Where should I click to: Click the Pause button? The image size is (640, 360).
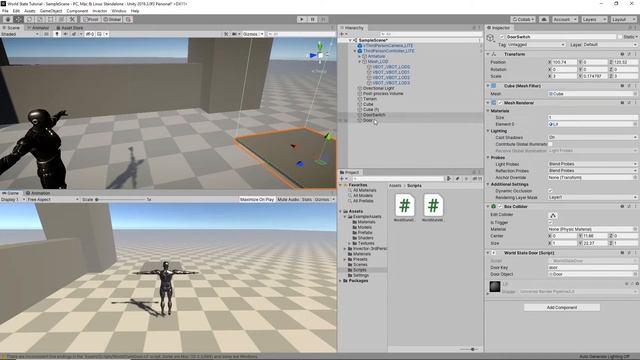coord(312,19)
